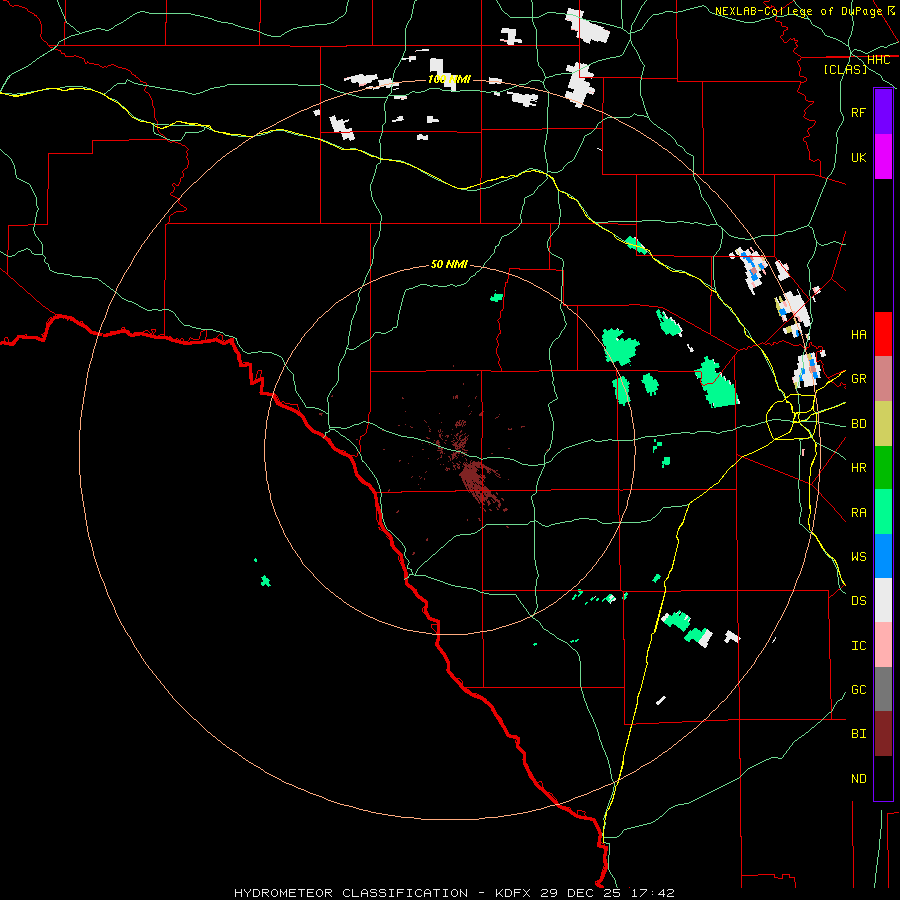
Task: Click the dark green HR legend swatch
Action: 883,468
